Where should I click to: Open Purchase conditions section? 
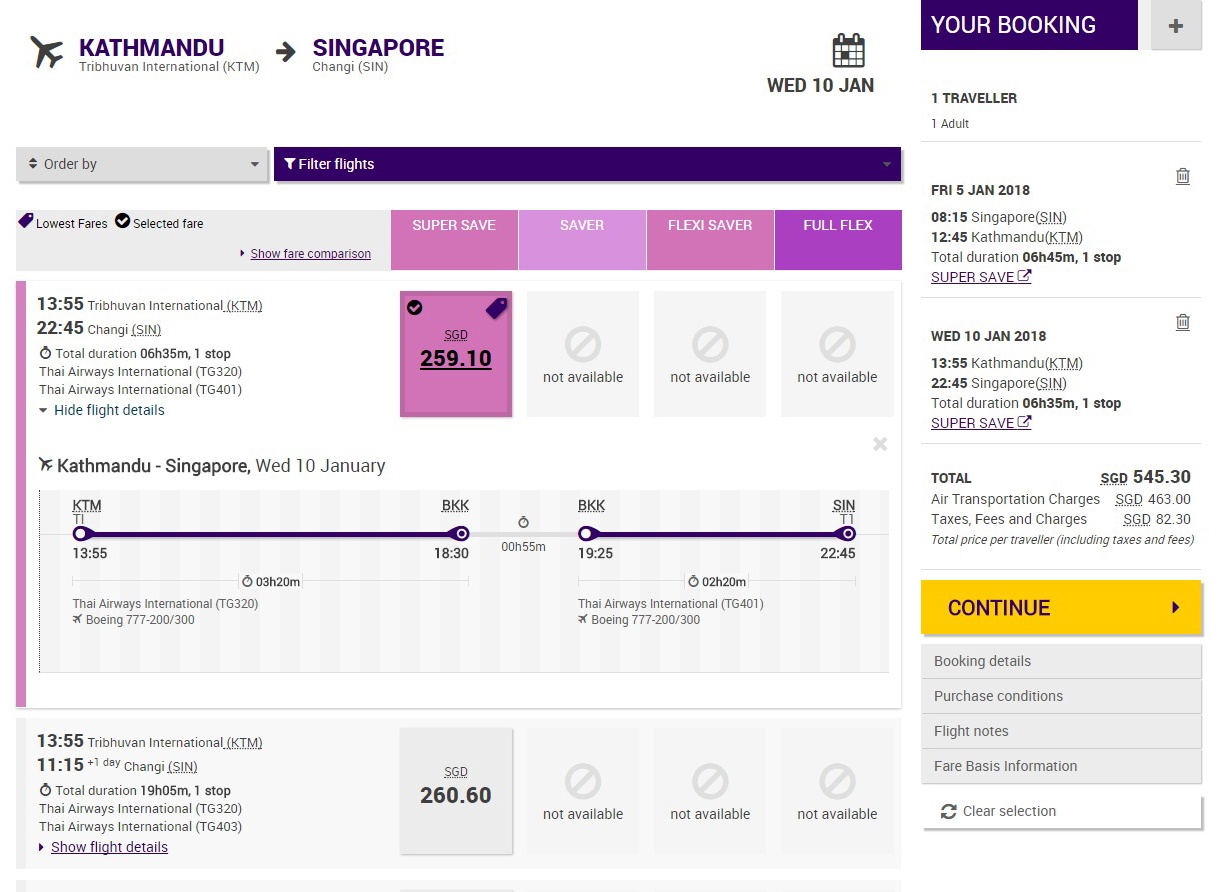pos(1061,696)
